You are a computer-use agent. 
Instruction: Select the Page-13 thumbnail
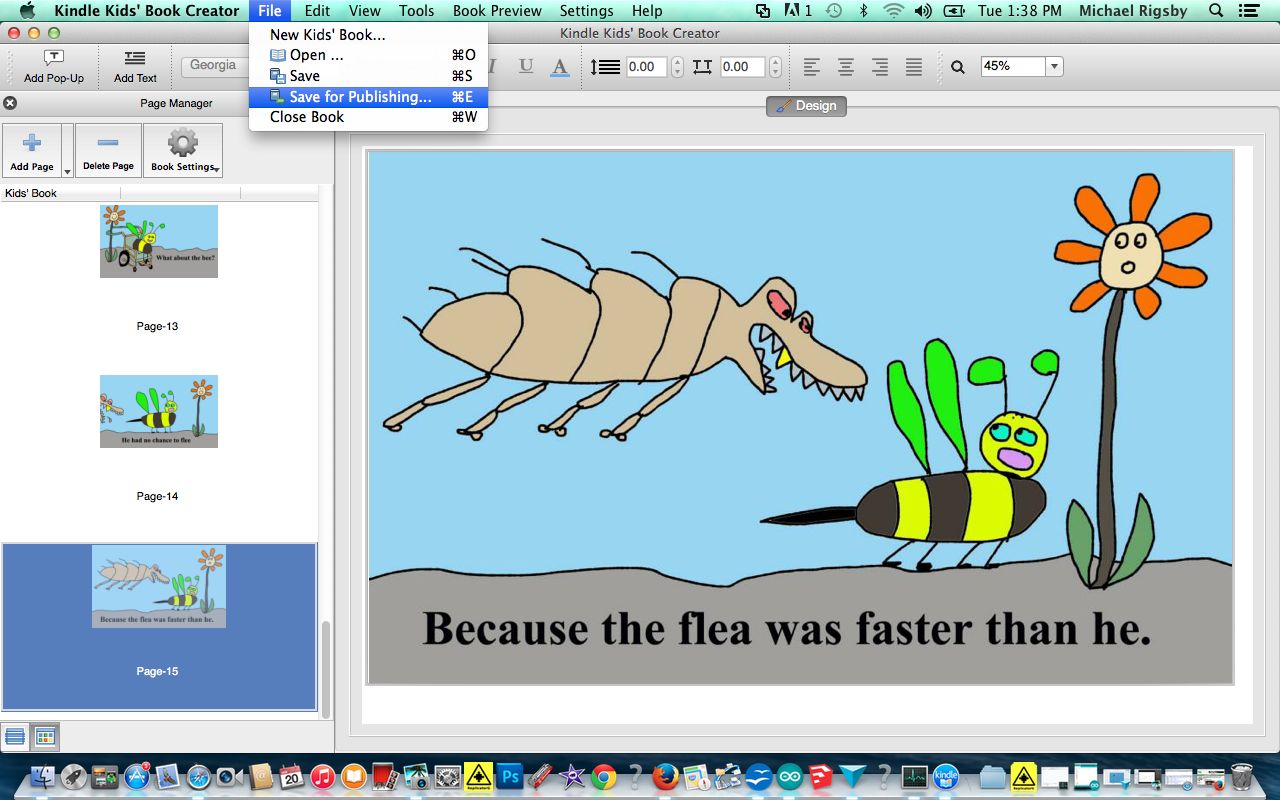coord(158,242)
